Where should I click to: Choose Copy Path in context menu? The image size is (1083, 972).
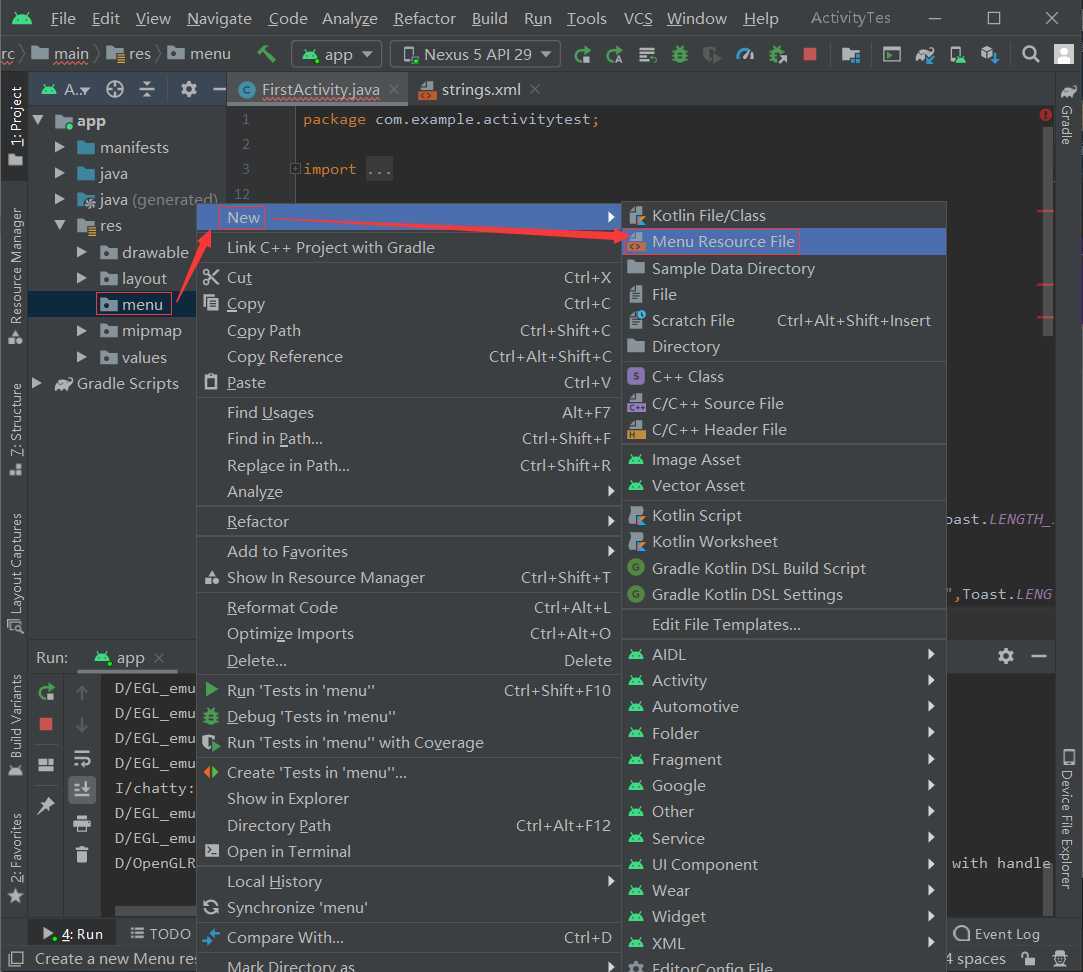409,331
